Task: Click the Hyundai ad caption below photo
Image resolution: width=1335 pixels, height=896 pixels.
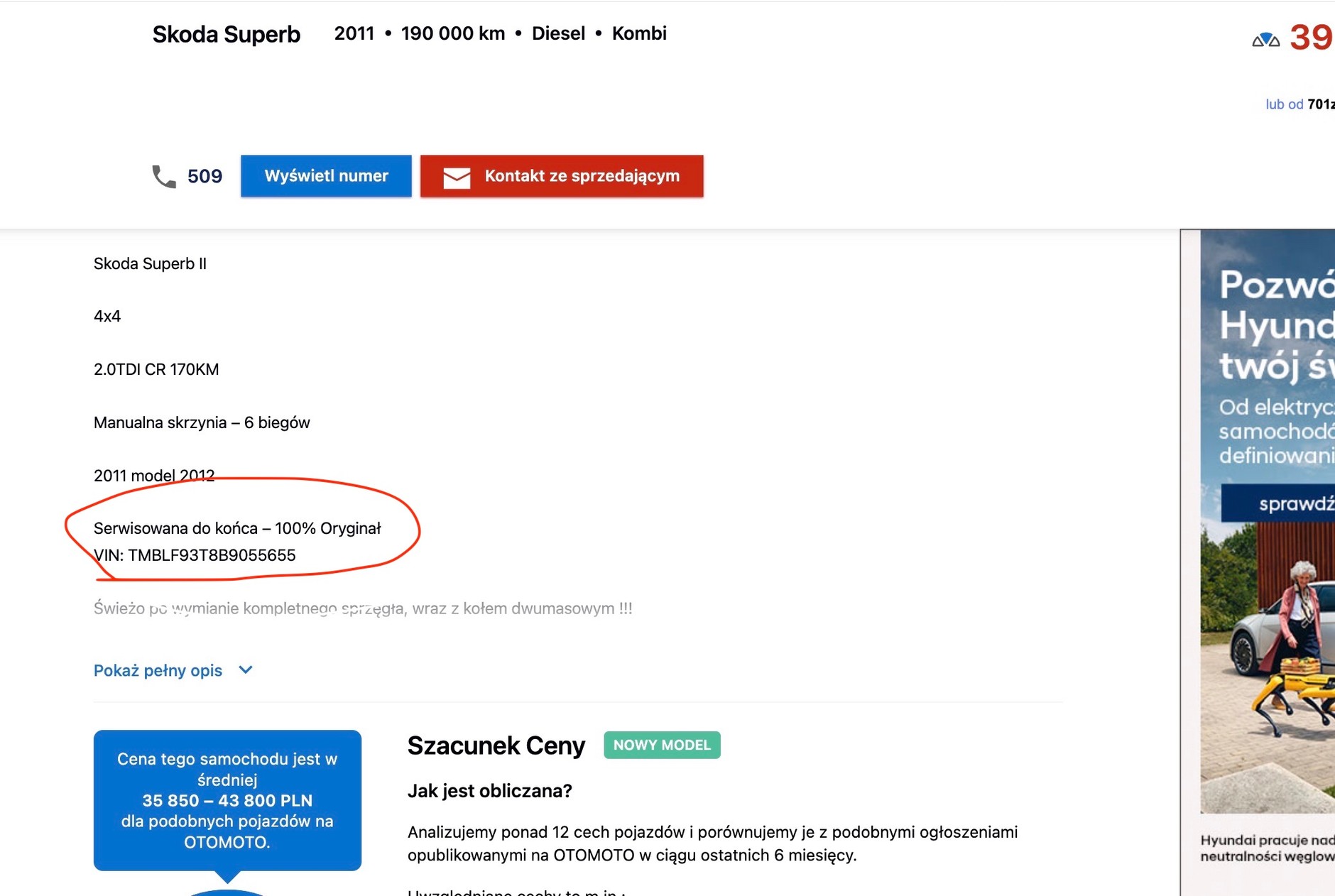Action: (1267, 848)
